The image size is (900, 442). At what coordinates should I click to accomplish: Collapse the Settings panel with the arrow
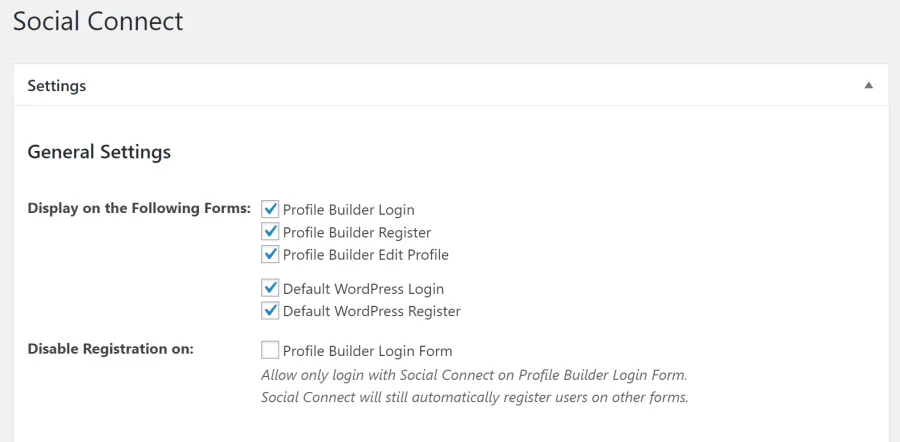[x=869, y=86]
